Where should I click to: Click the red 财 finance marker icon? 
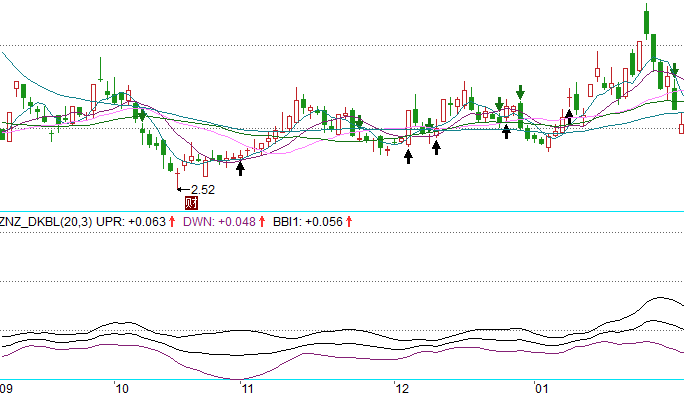(x=192, y=203)
